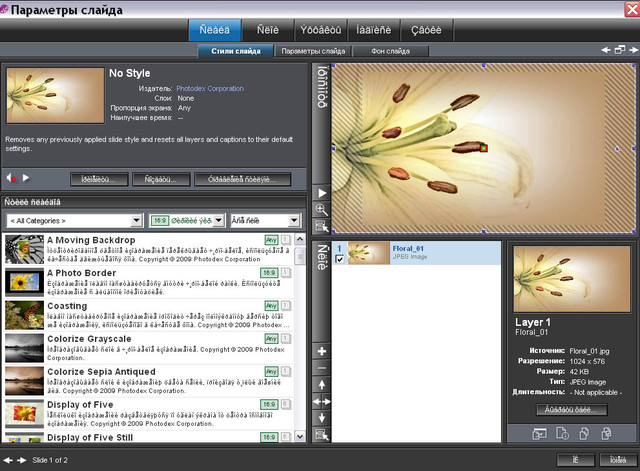Click the first button beside the style preview play icon
The image size is (640, 471).
tap(99, 179)
